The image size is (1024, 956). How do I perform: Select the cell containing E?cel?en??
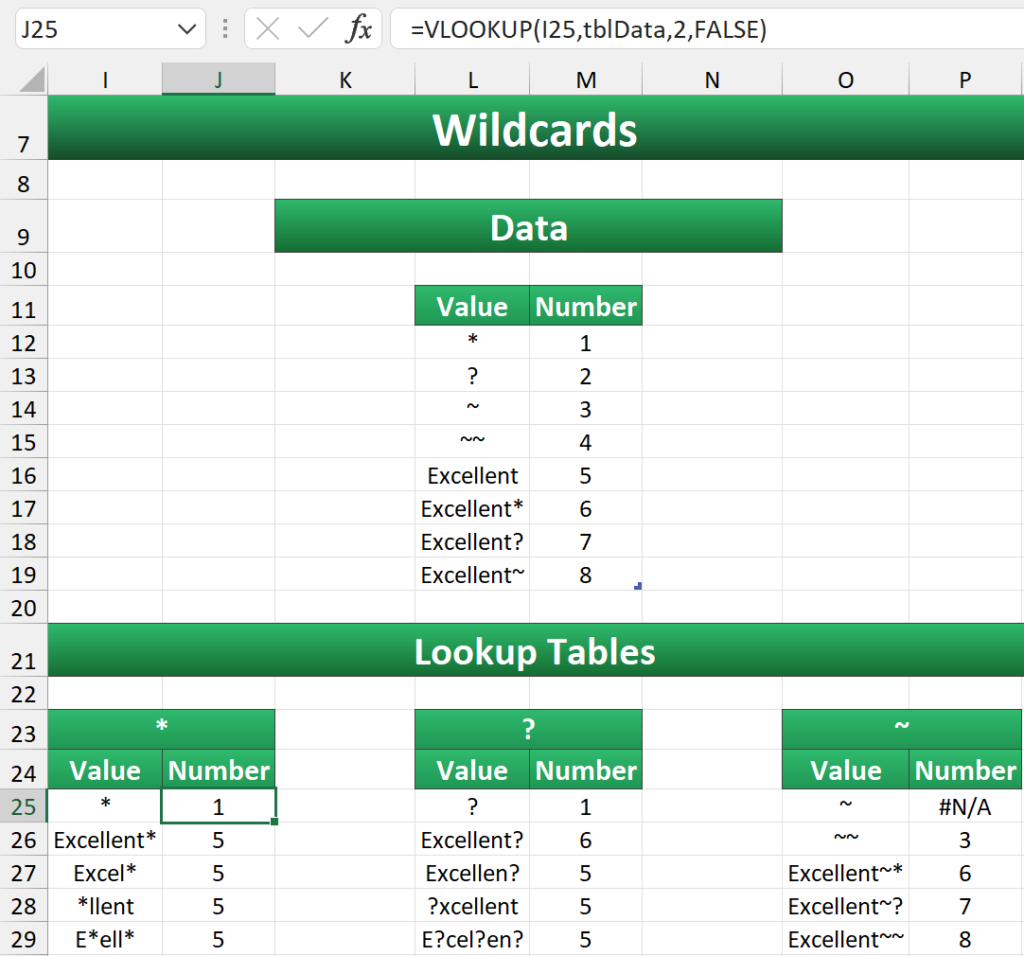coord(472,939)
